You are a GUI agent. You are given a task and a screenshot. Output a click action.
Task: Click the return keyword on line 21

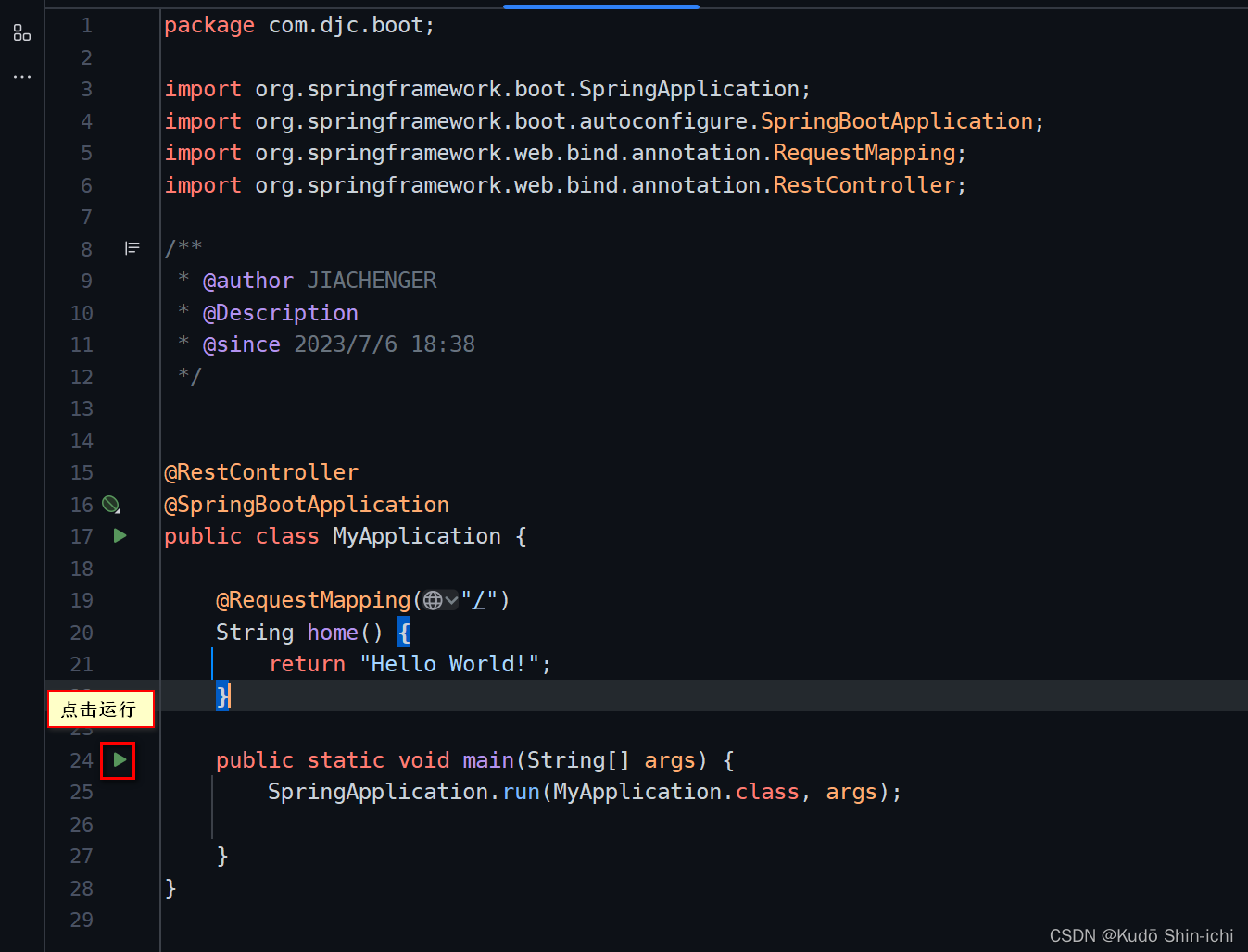(307, 664)
